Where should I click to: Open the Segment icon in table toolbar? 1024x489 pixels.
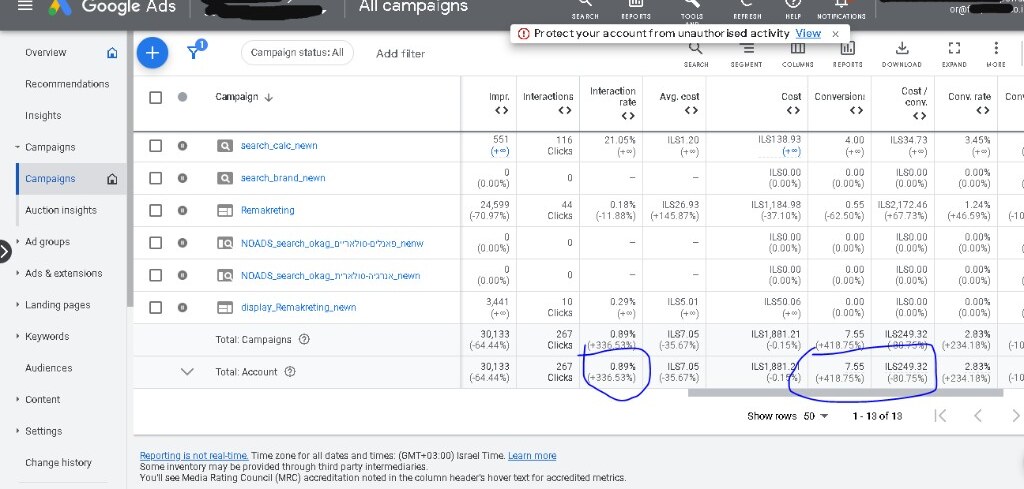[746, 48]
